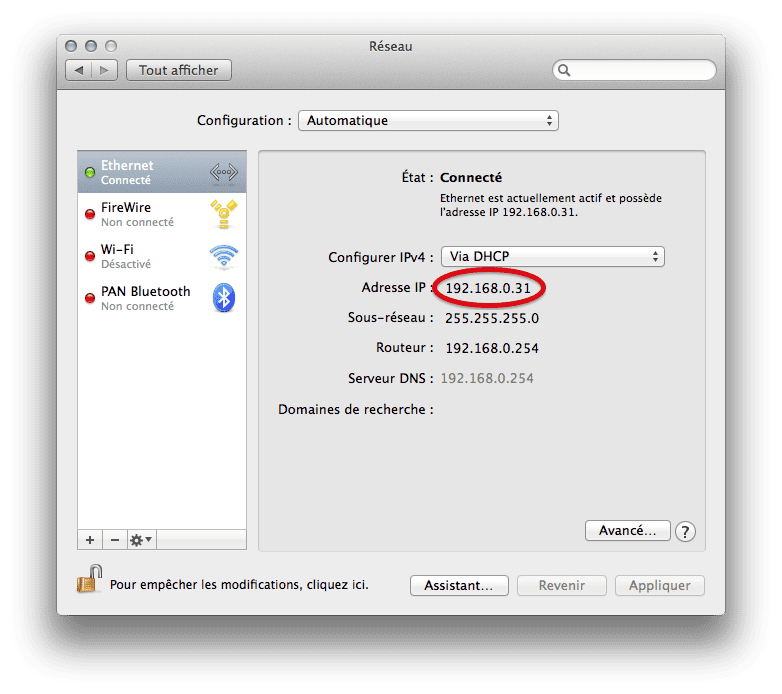This screenshot has height=694, width=782.
Task: Go forward with the right arrow button
Action: (x=105, y=70)
